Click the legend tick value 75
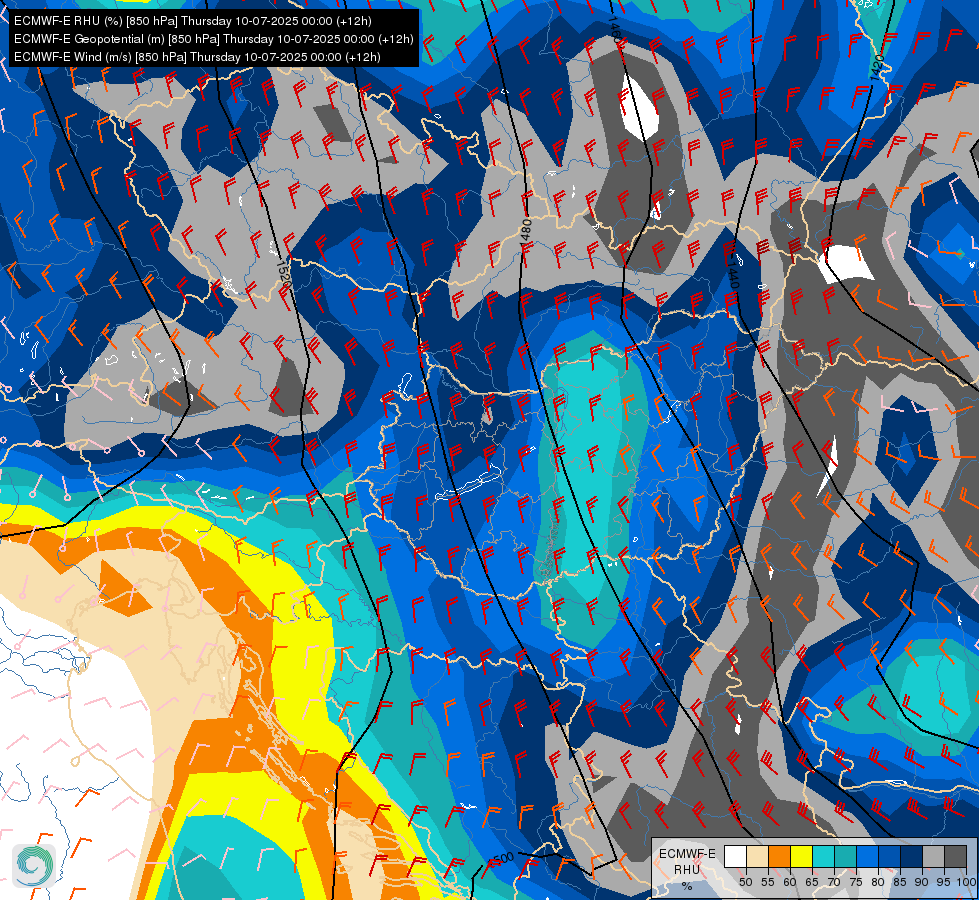 856,882
